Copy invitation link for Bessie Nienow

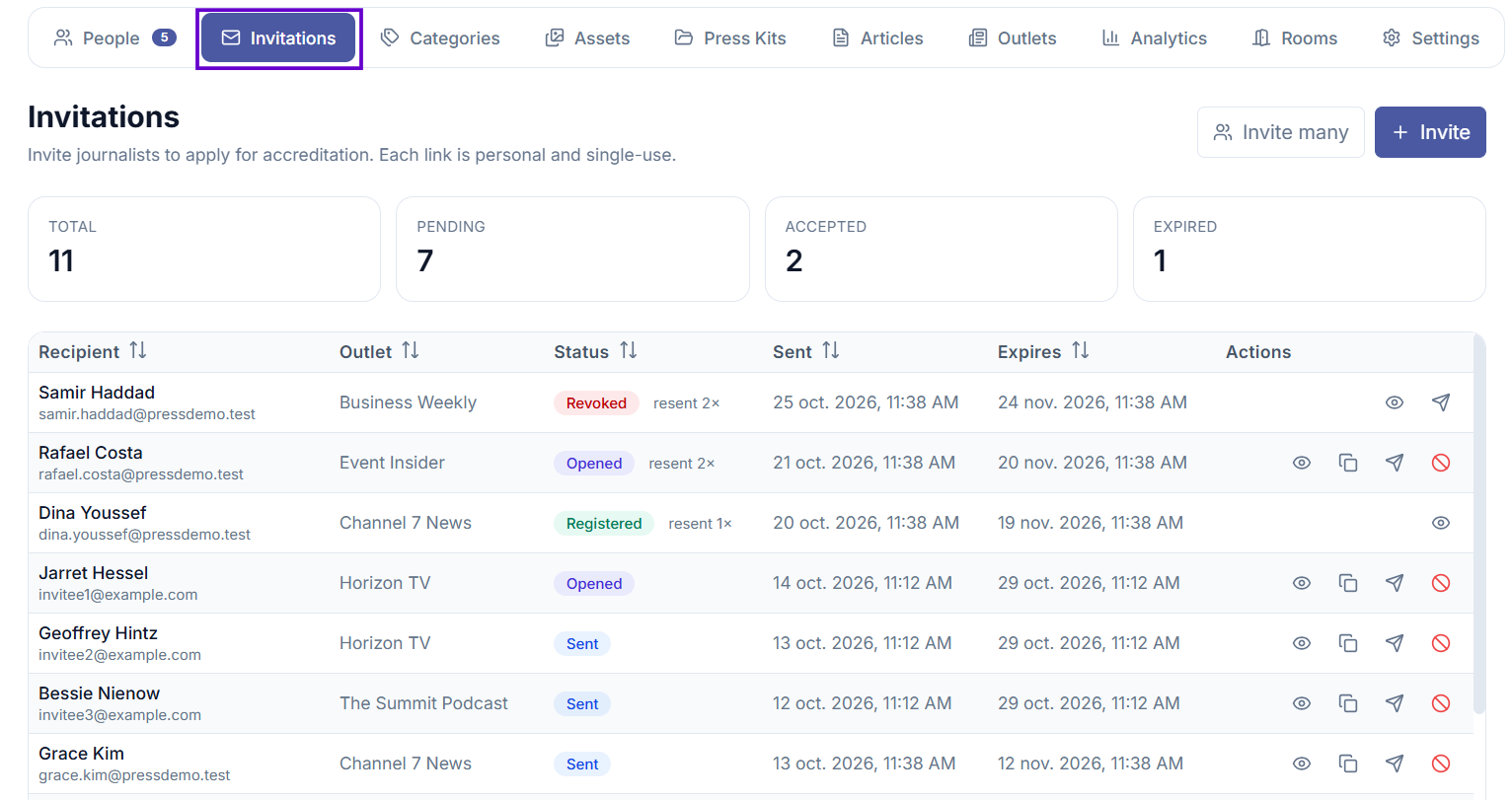click(1348, 703)
